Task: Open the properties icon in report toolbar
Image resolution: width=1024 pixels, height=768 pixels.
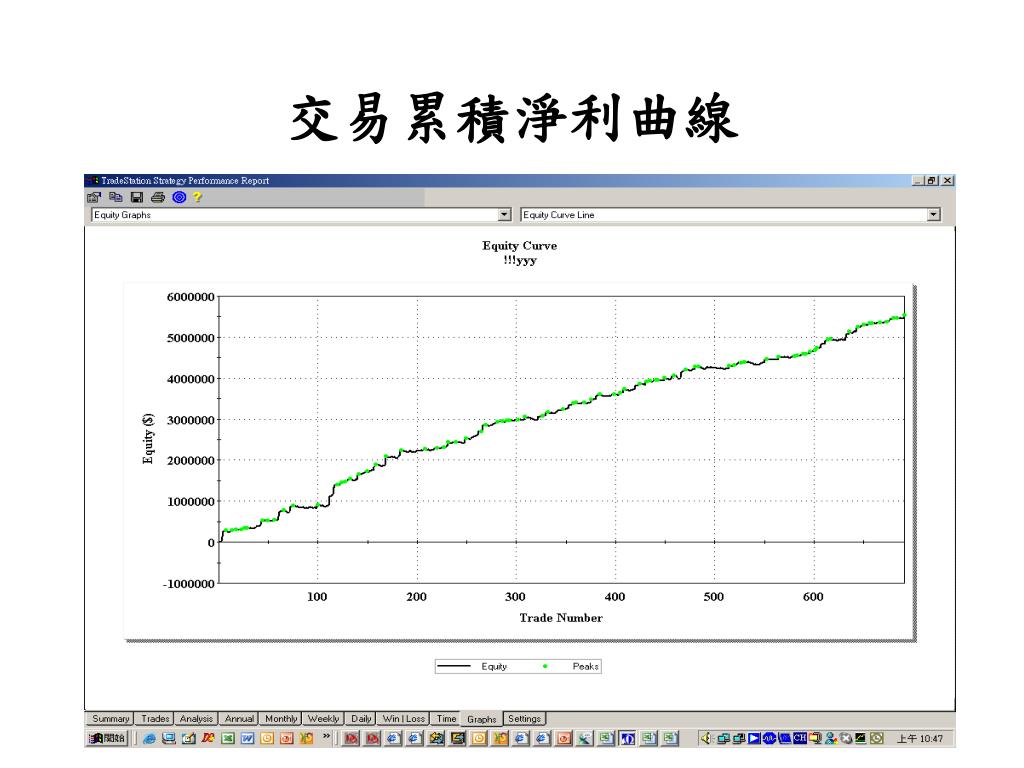Action: [94, 197]
